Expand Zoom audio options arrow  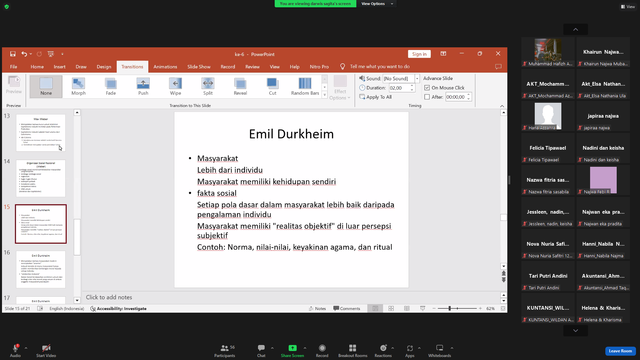coord(26,348)
